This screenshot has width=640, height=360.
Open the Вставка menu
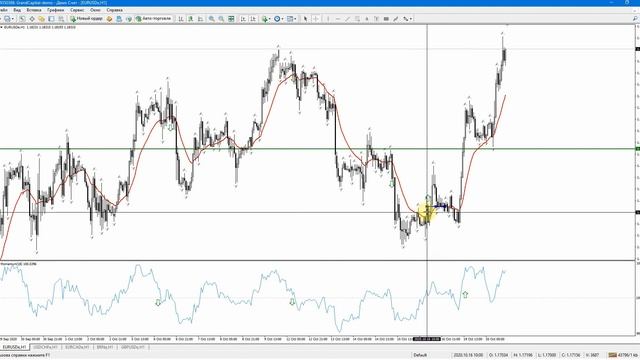coord(33,10)
